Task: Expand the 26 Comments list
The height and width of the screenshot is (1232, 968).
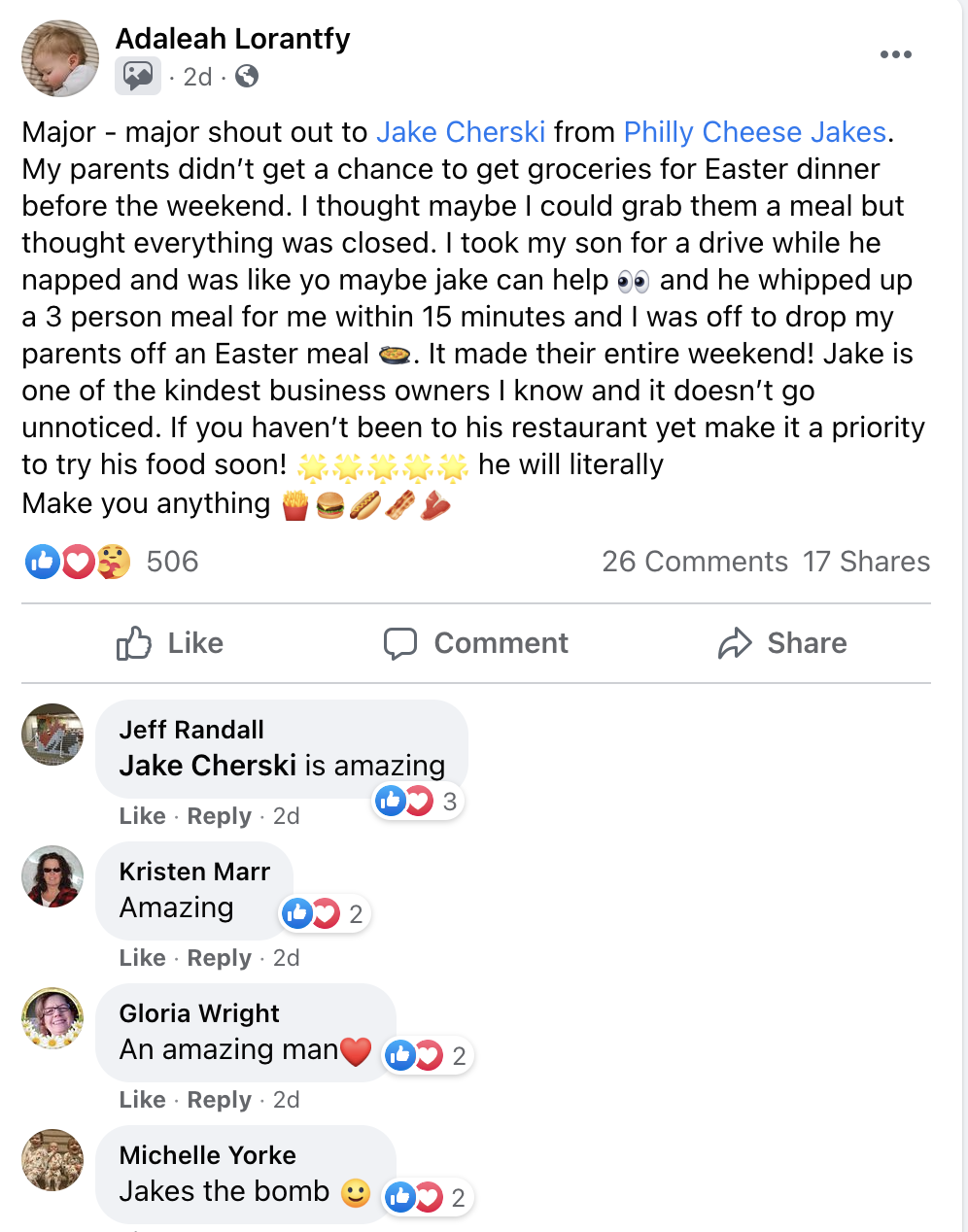Action: (x=694, y=562)
